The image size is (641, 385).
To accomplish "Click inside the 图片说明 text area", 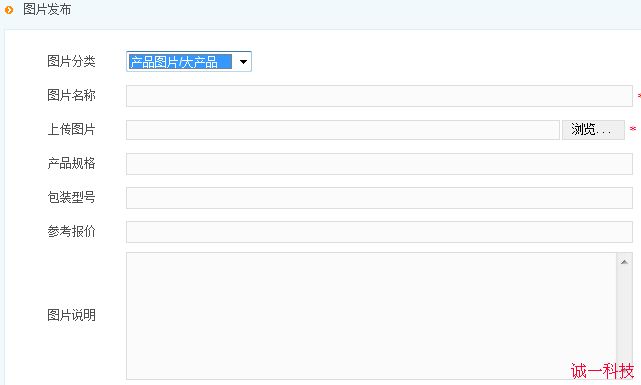I will [x=371, y=316].
